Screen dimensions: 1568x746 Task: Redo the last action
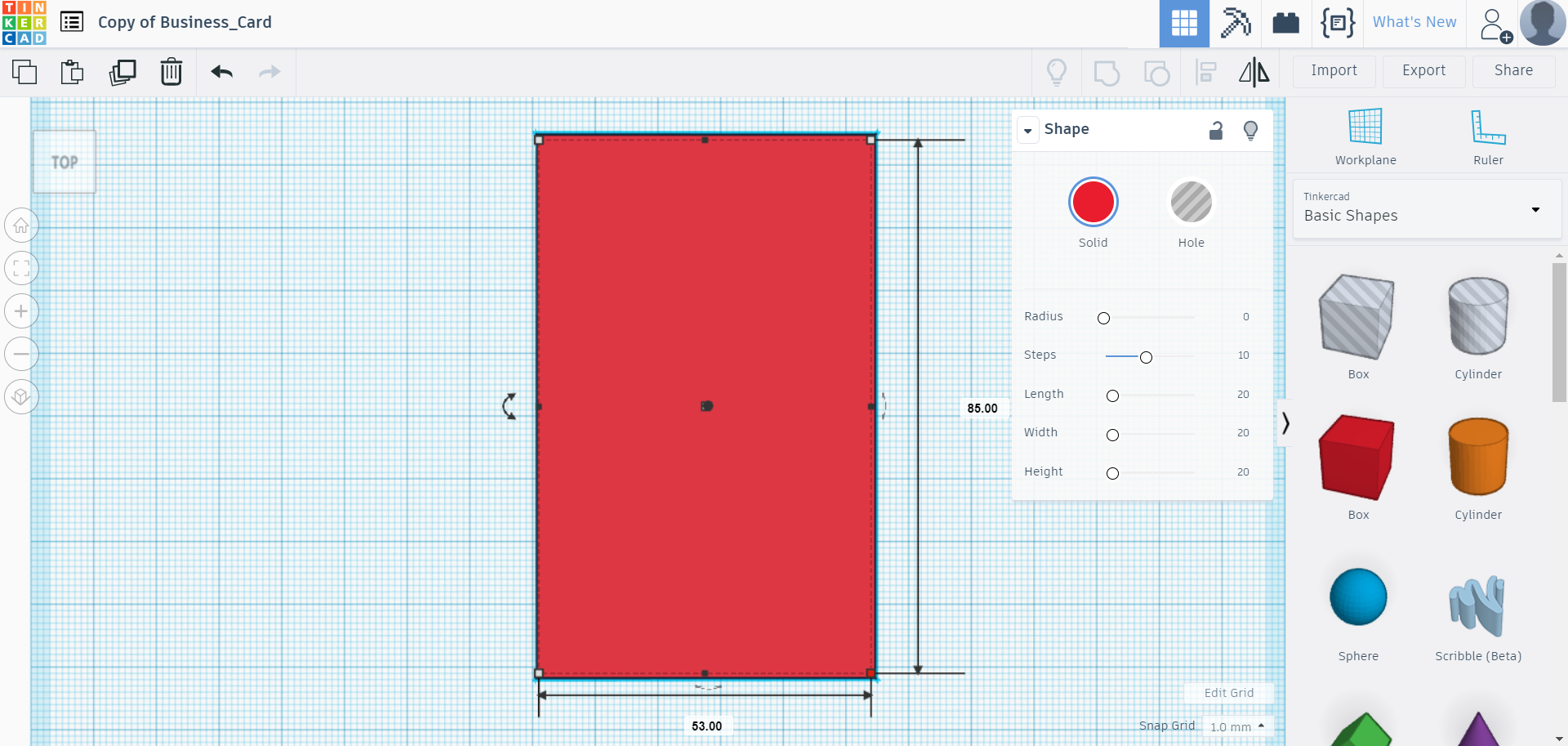coord(269,72)
